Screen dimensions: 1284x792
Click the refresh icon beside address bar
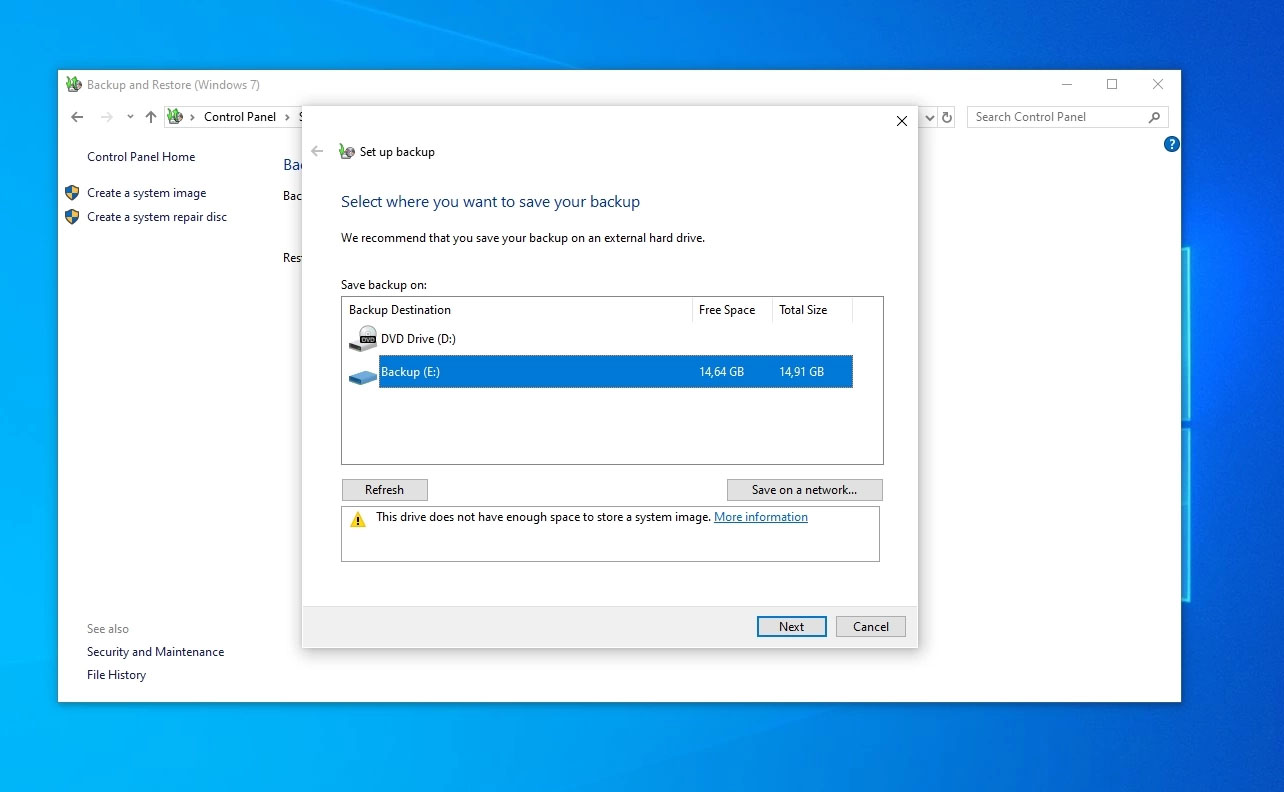tap(948, 117)
